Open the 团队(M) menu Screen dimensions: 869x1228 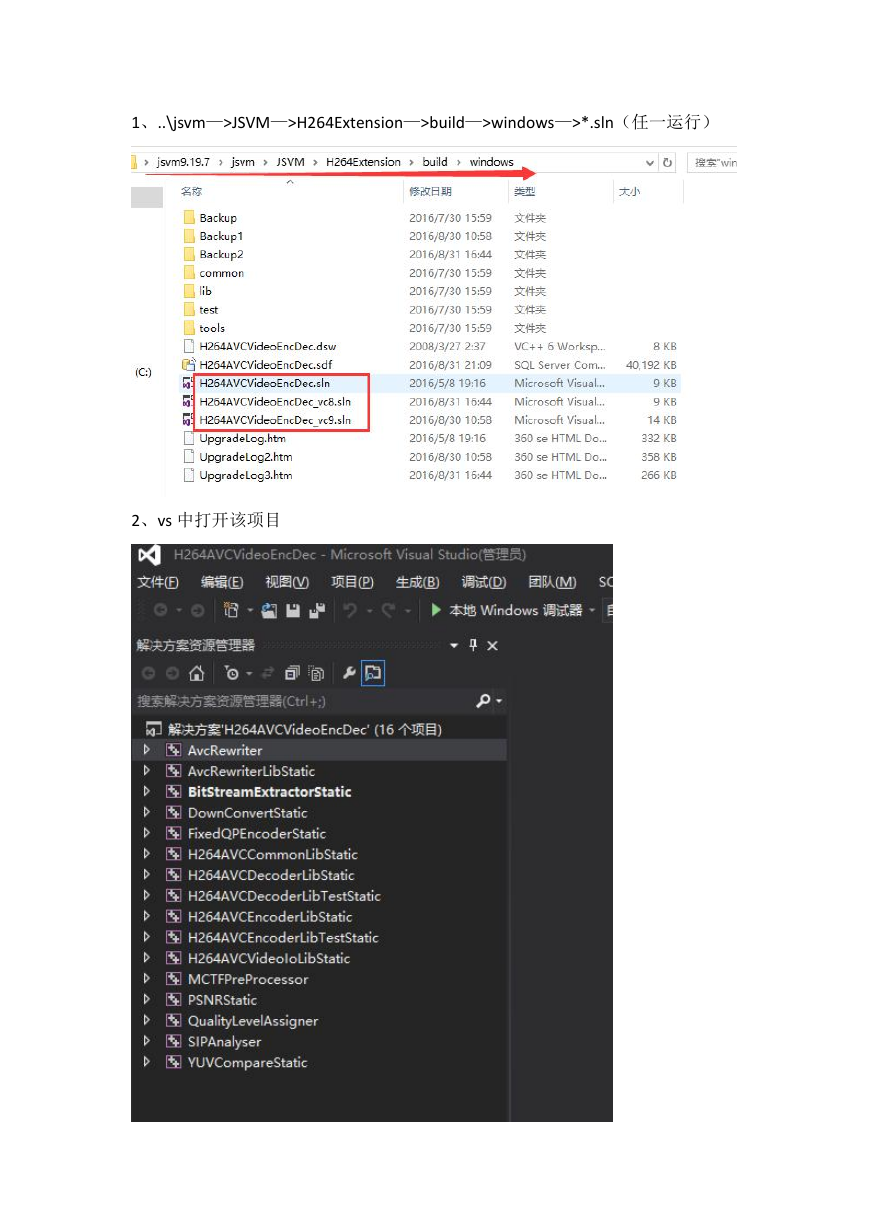coord(552,582)
